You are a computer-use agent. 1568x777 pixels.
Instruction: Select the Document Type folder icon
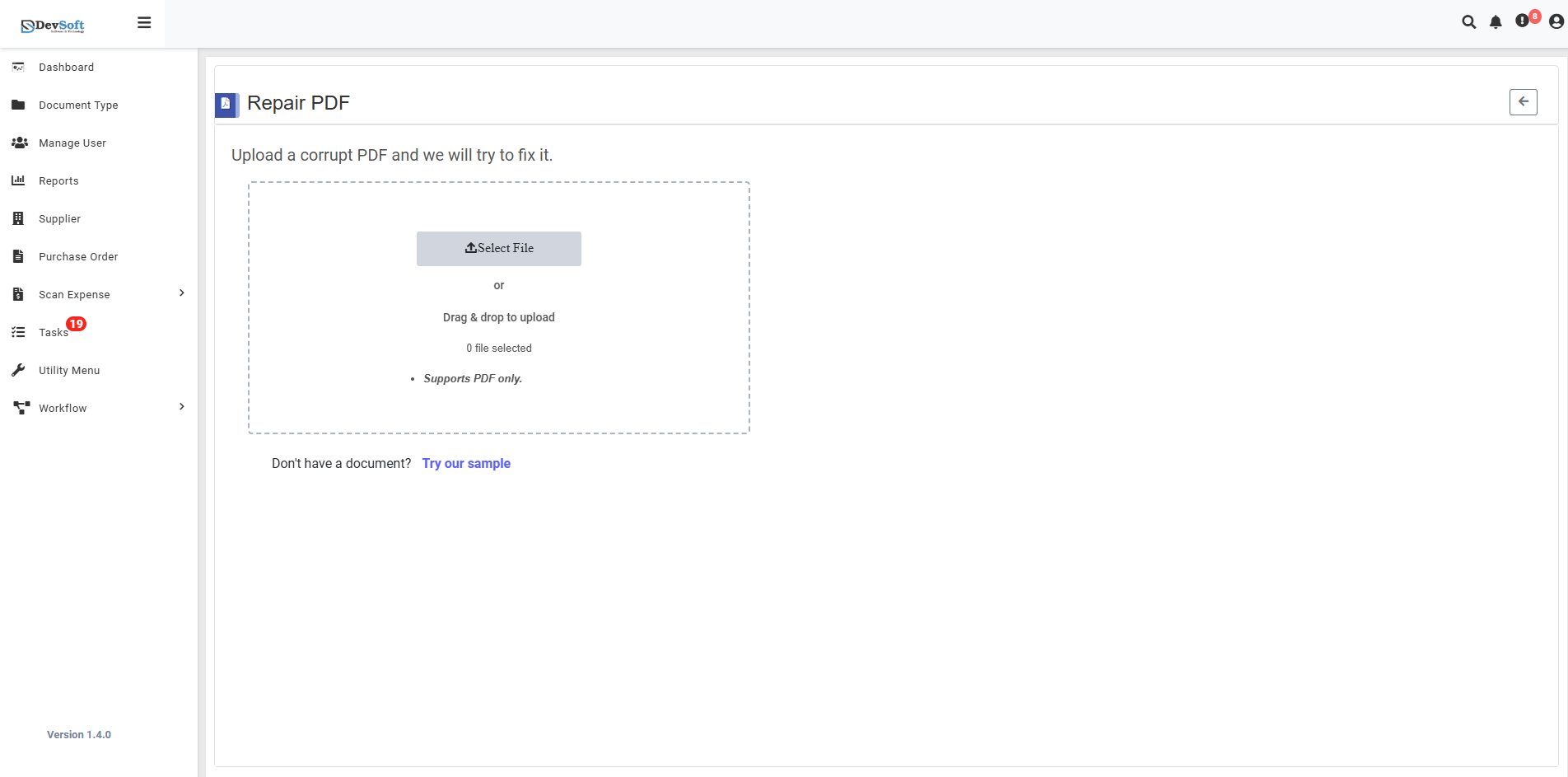click(18, 105)
